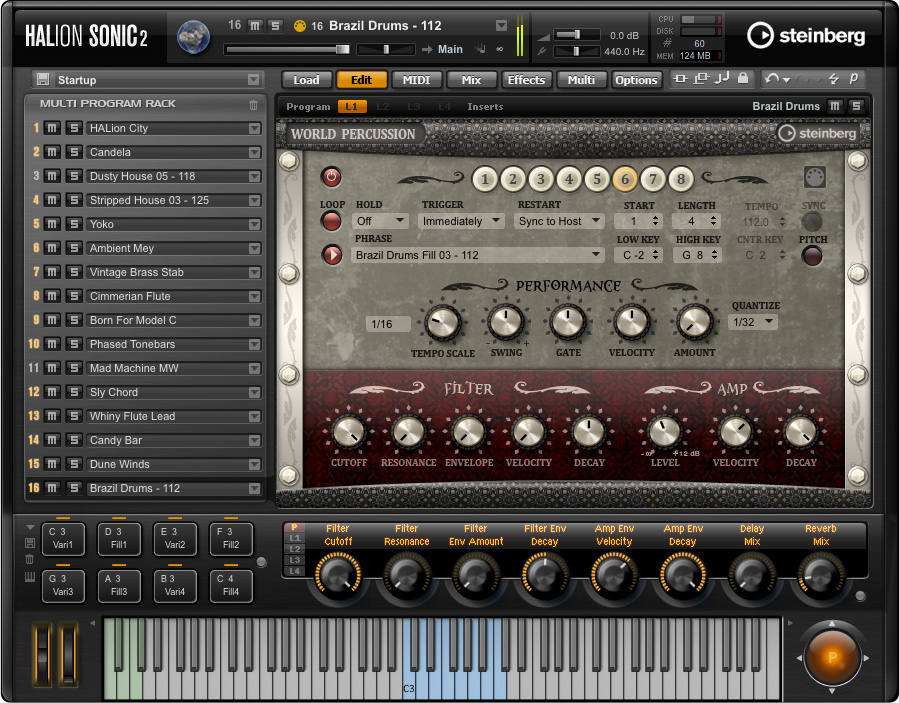Viewport: 899px width, 703px height.
Task: Toggle the Loop button on
Action: click(331, 221)
